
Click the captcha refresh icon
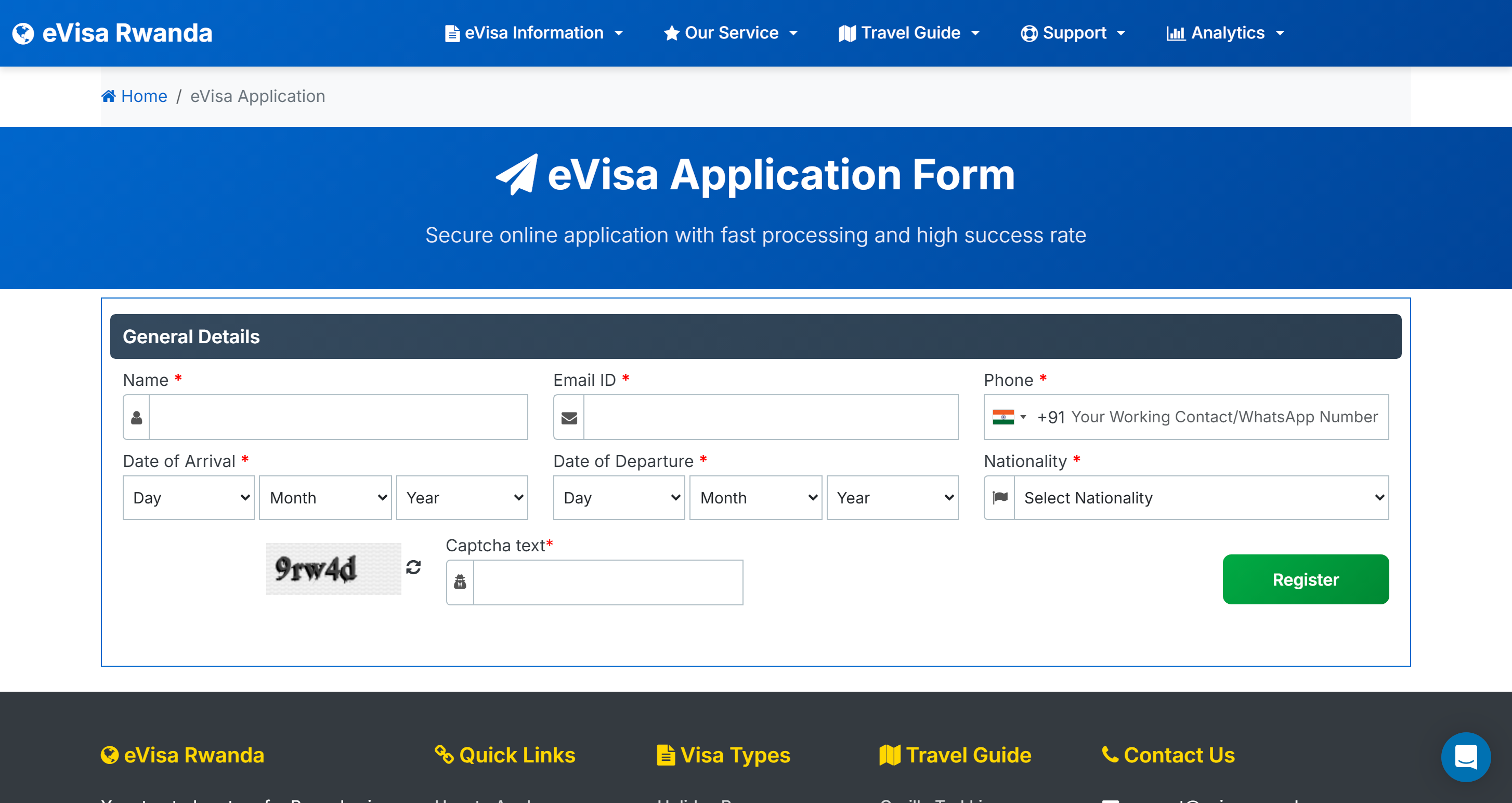(413, 567)
